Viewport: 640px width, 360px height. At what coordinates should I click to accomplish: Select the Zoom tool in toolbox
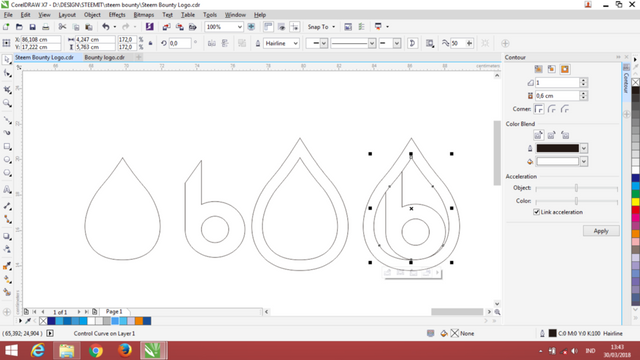tap(7, 103)
